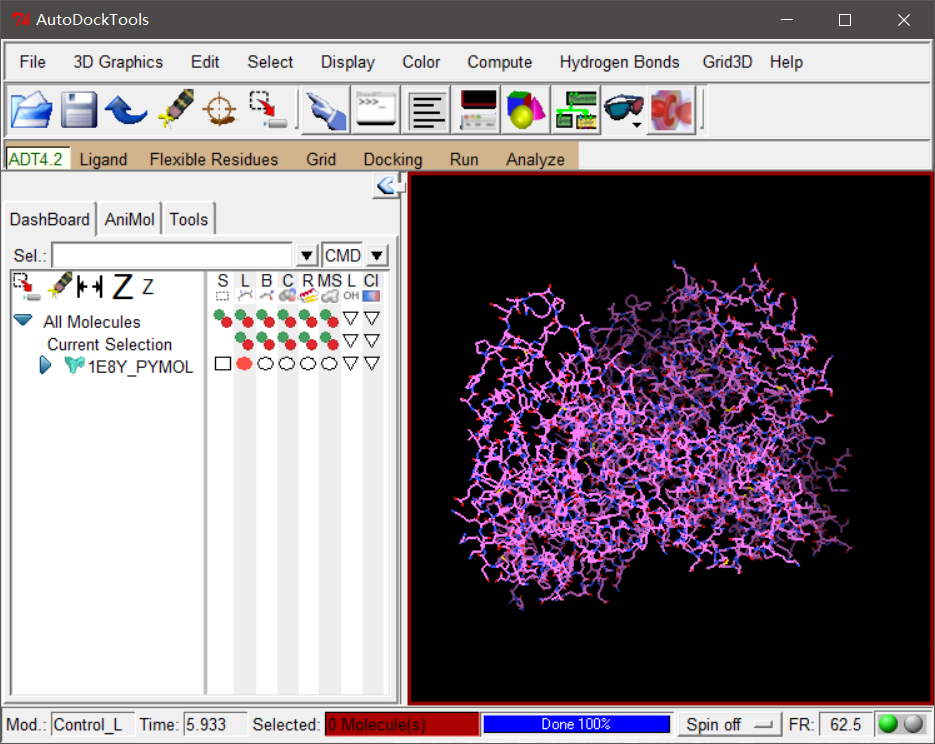
Task: Click the L labels OH column header
Action: 351,287
